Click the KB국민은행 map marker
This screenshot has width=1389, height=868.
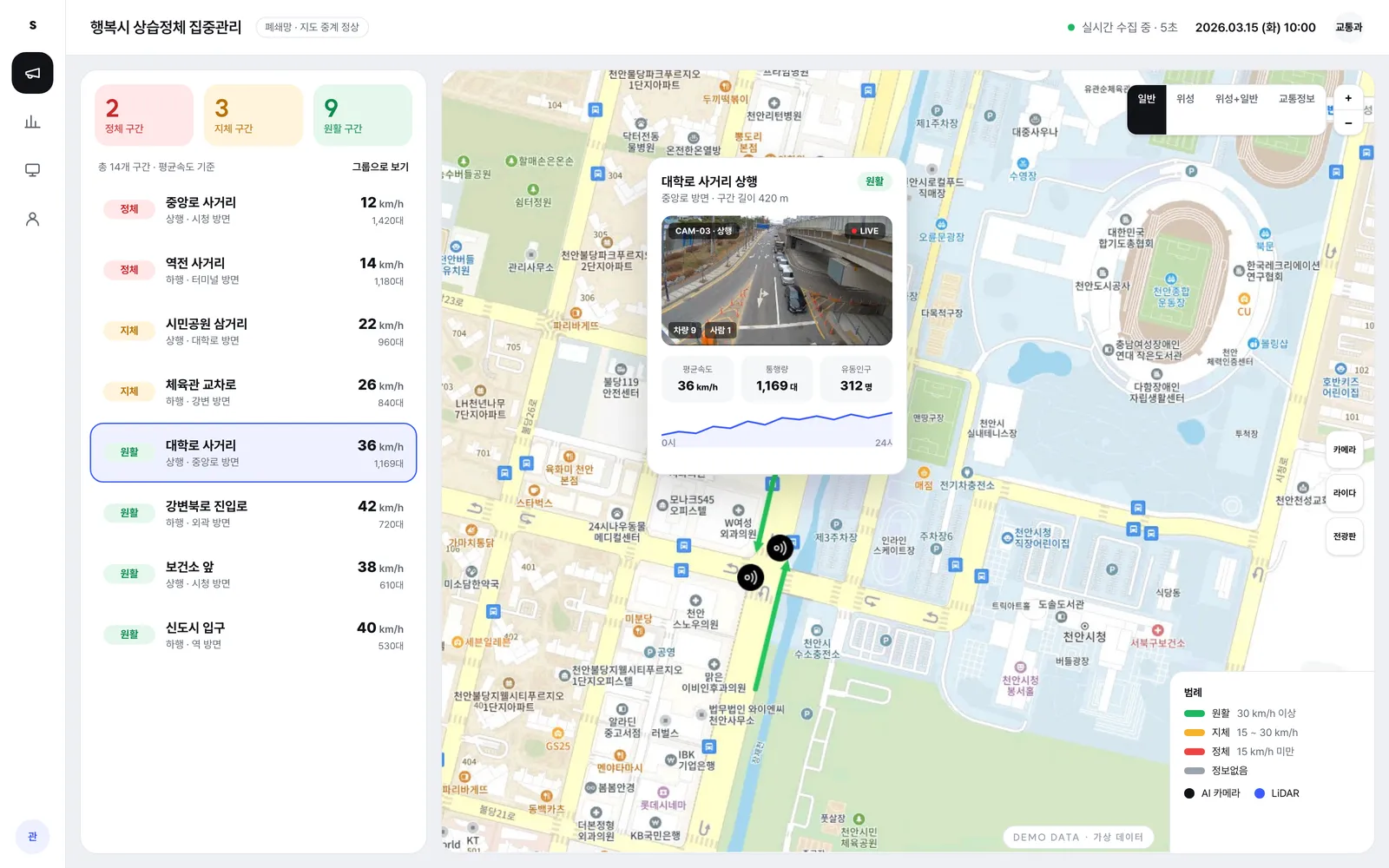pos(655,822)
